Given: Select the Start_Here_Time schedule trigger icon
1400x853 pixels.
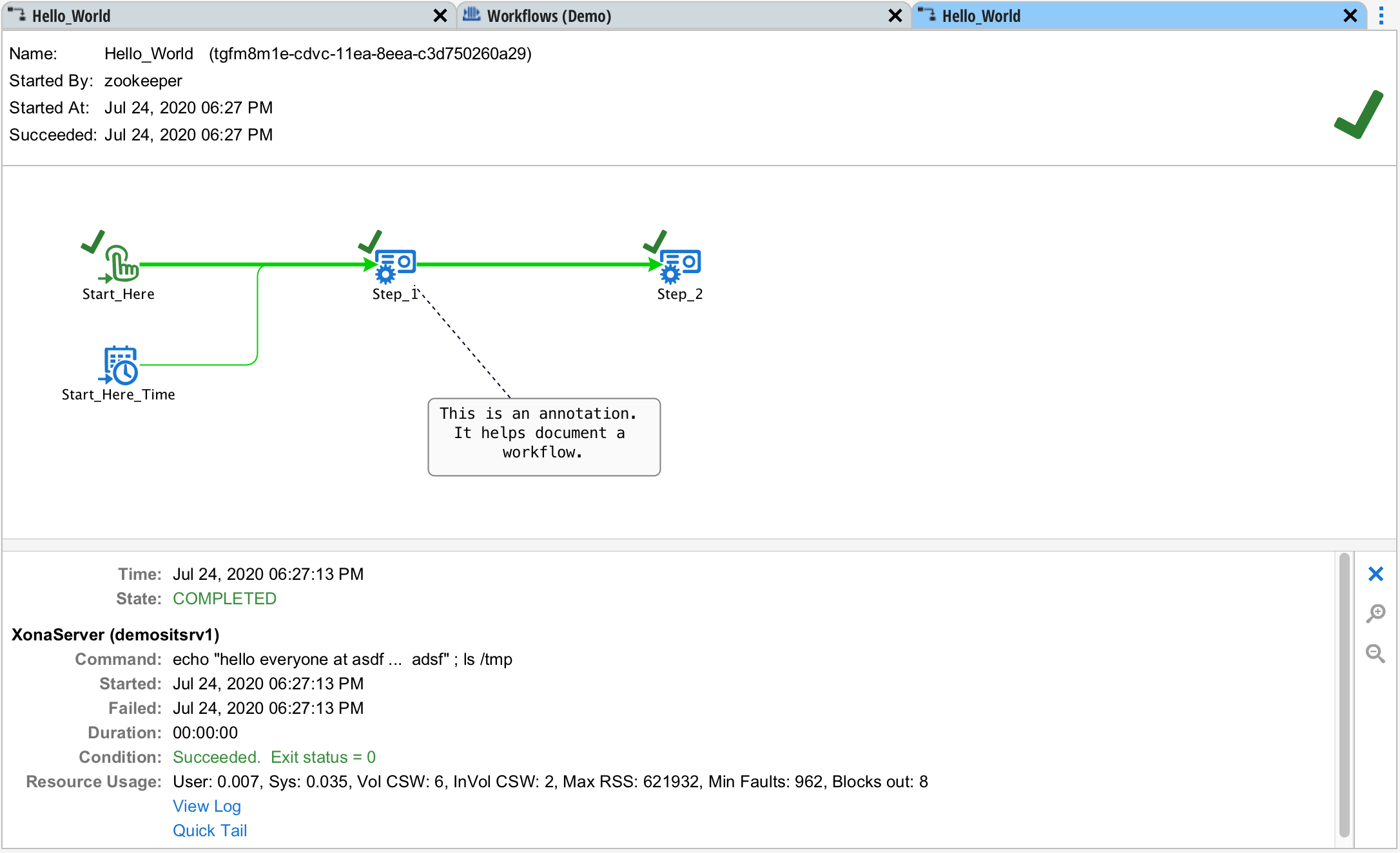Looking at the screenshot, I should [x=121, y=365].
